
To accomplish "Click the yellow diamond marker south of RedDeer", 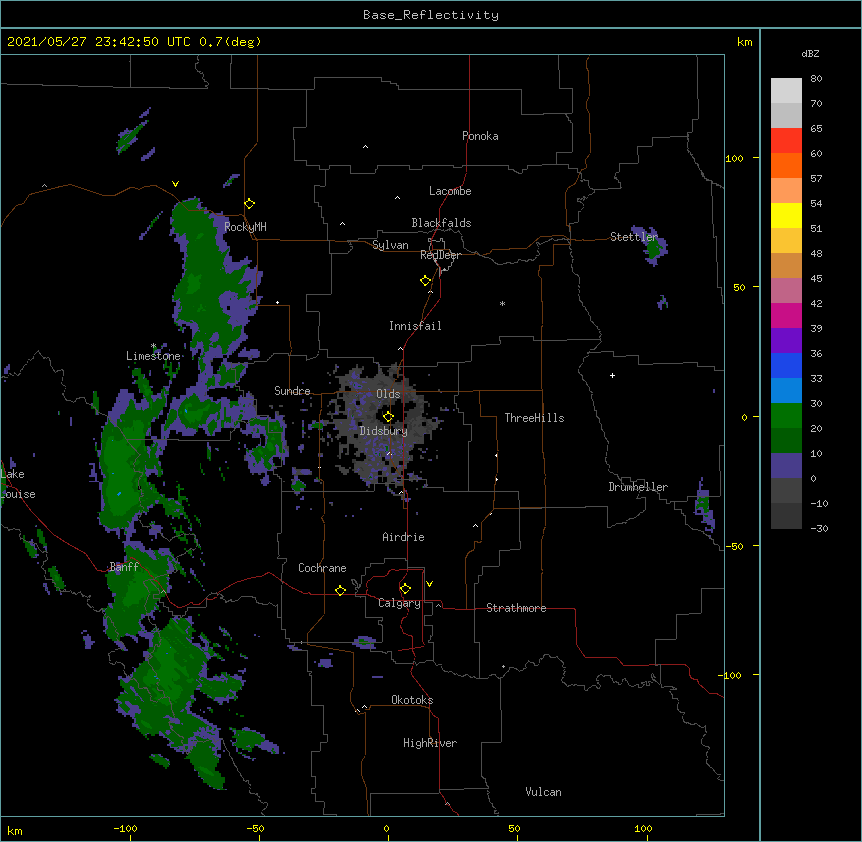I will pyautogui.click(x=426, y=281).
